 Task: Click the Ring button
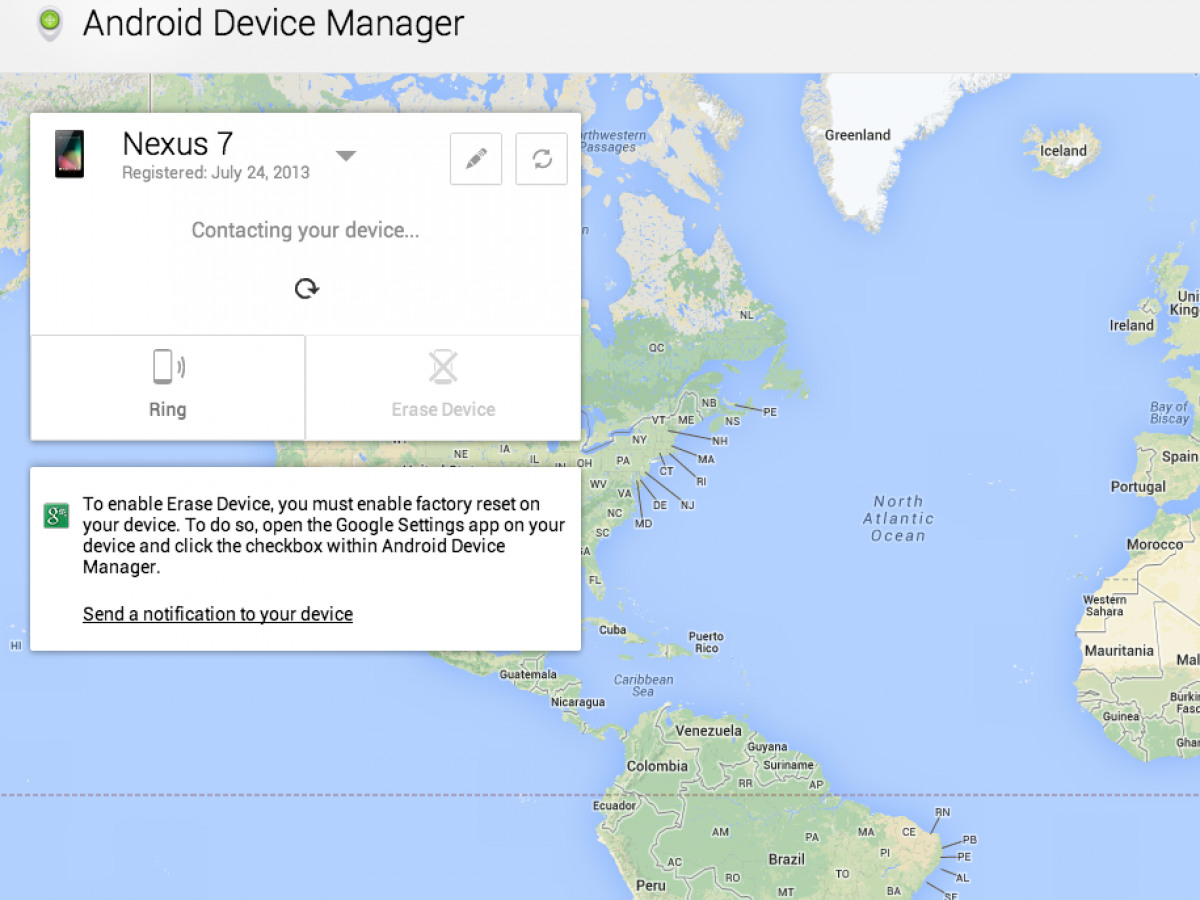point(168,387)
